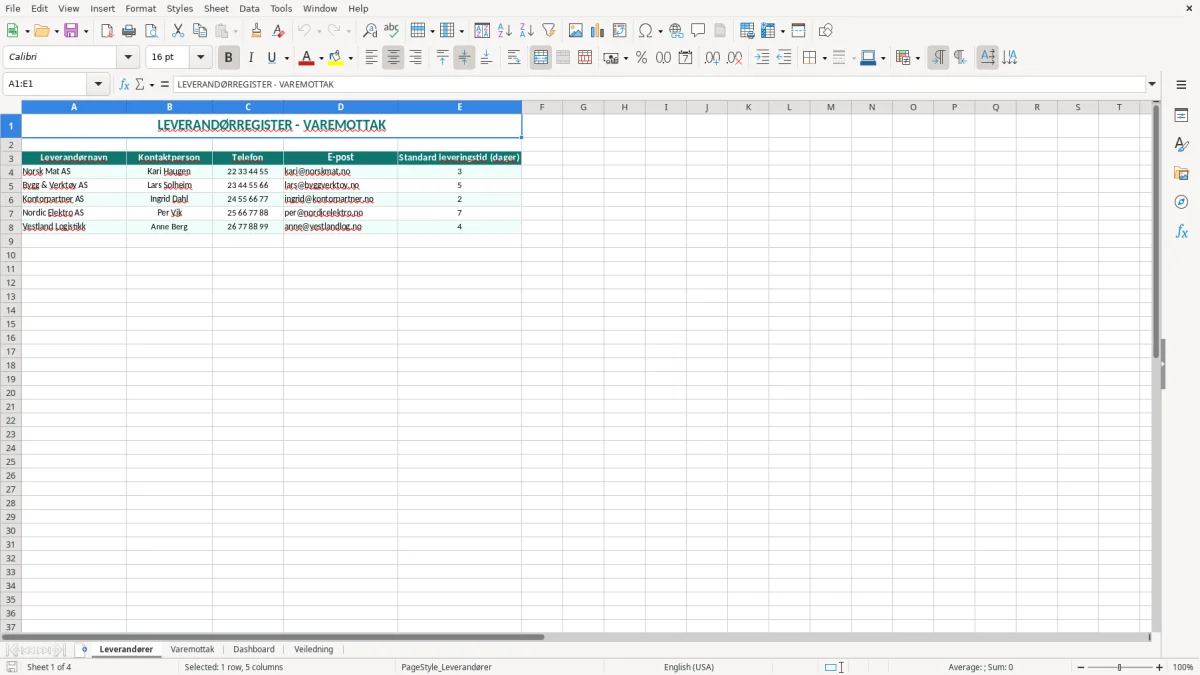Screen dimensions: 1200x675
Task: Open Font Color dropdown arrow
Action: [x=320, y=58]
